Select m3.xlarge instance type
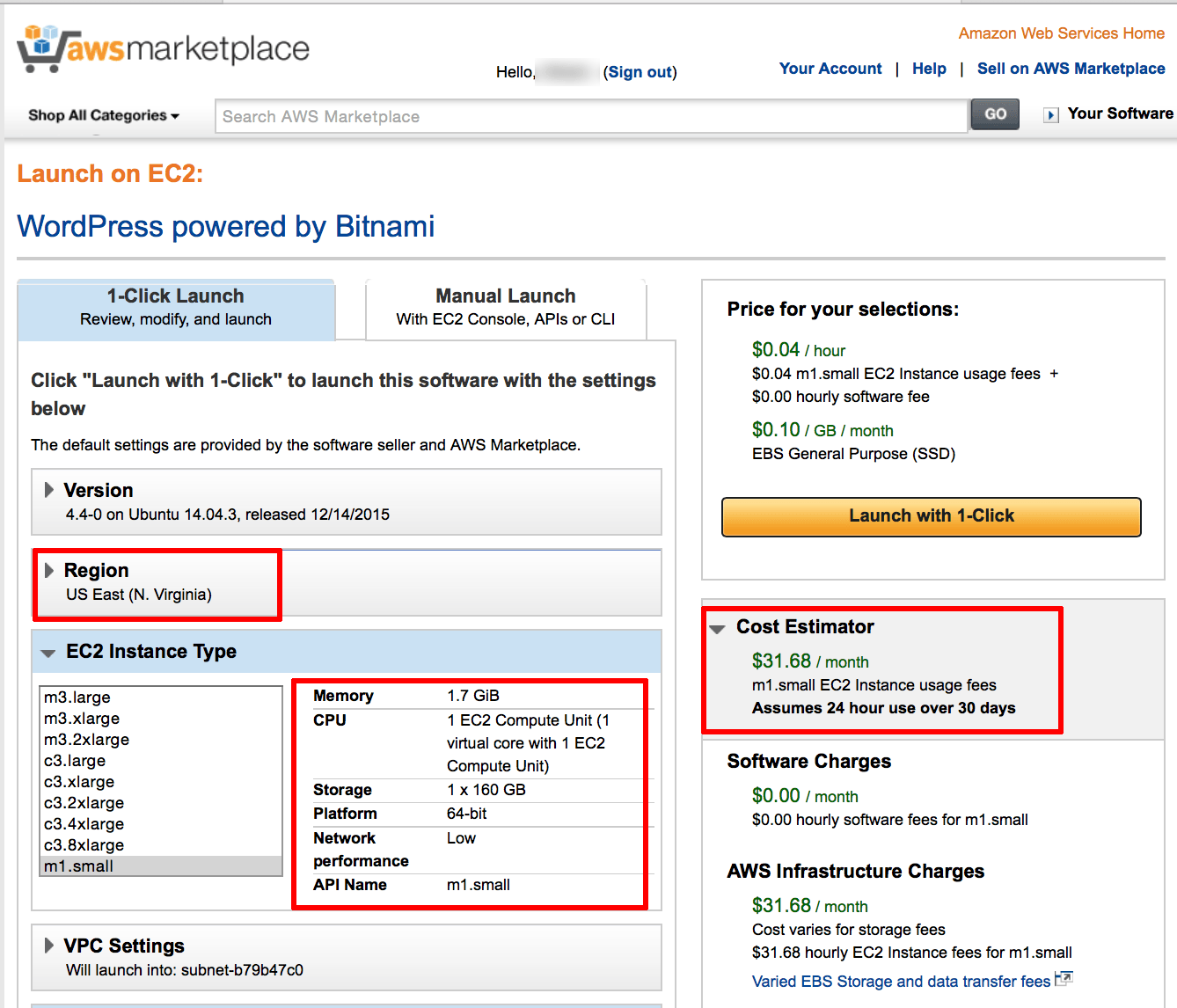Viewport: 1177px width, 1008px height. [x=160, y=719]
